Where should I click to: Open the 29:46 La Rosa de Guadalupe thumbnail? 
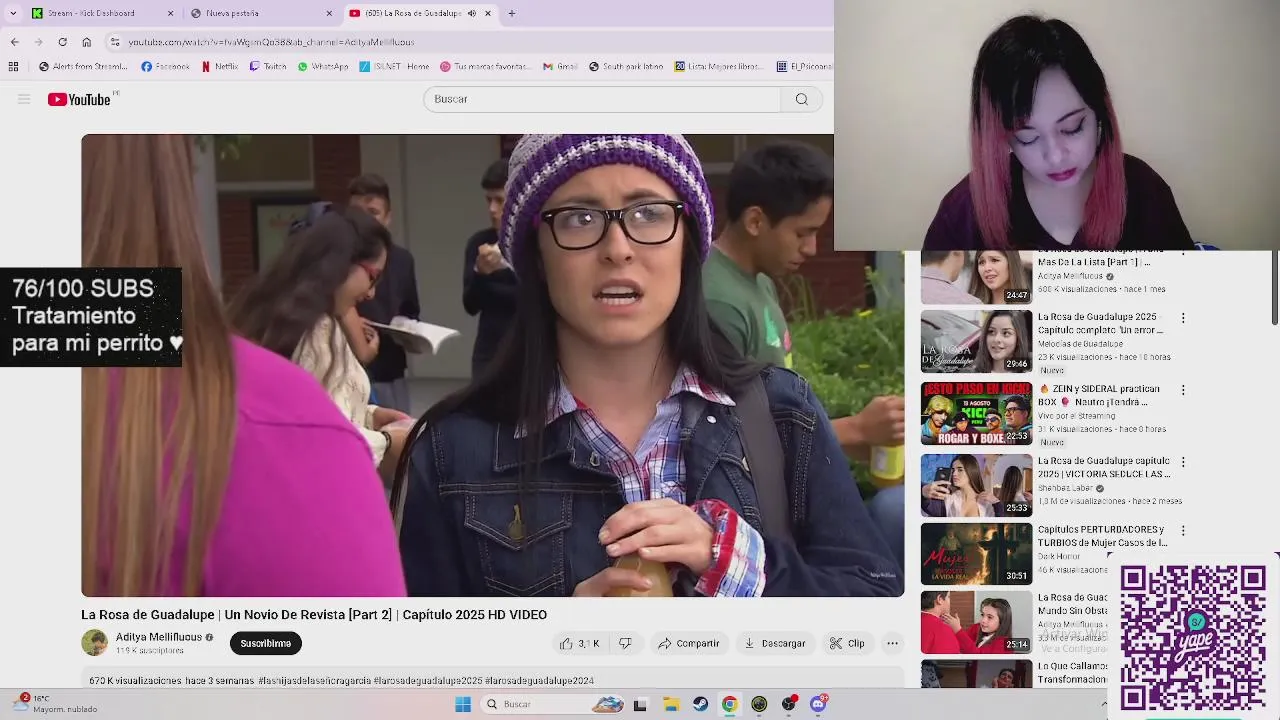[x=976, y=341]
